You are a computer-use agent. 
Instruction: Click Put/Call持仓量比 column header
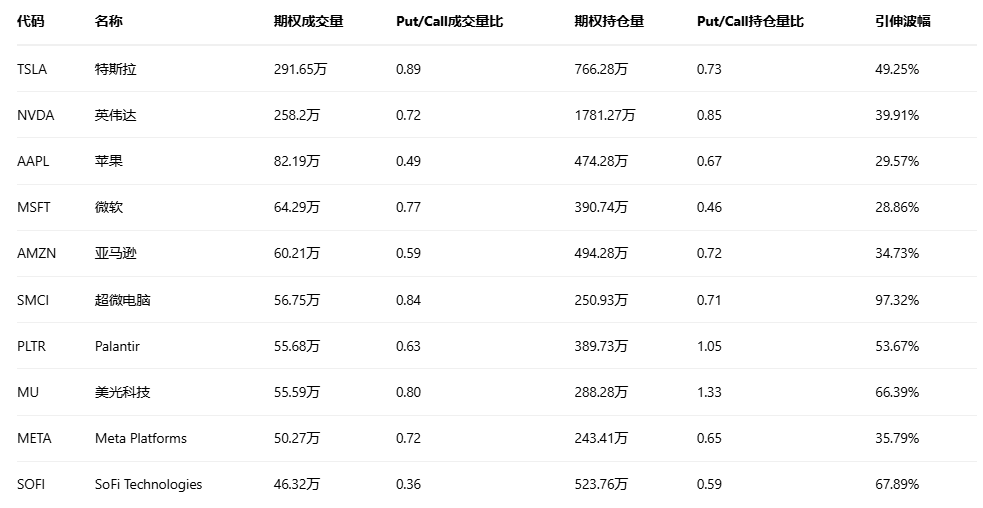[x=750, y=21]
